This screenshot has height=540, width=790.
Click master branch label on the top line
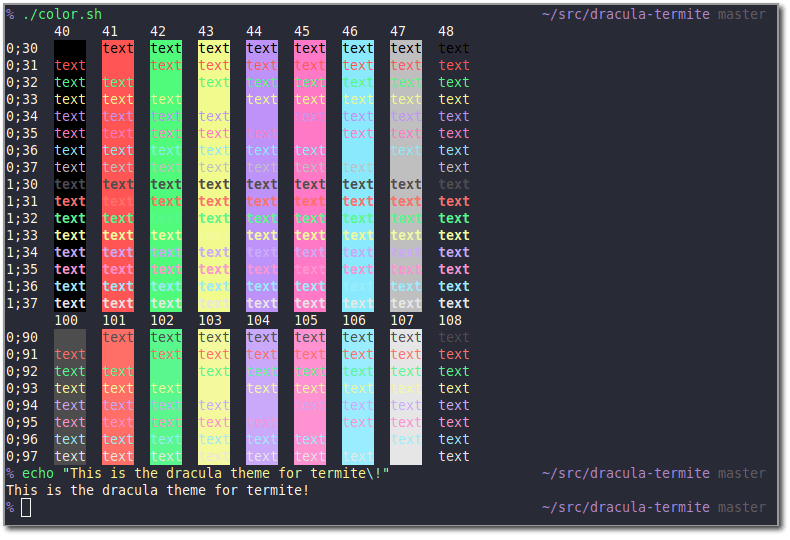point(742,14)
